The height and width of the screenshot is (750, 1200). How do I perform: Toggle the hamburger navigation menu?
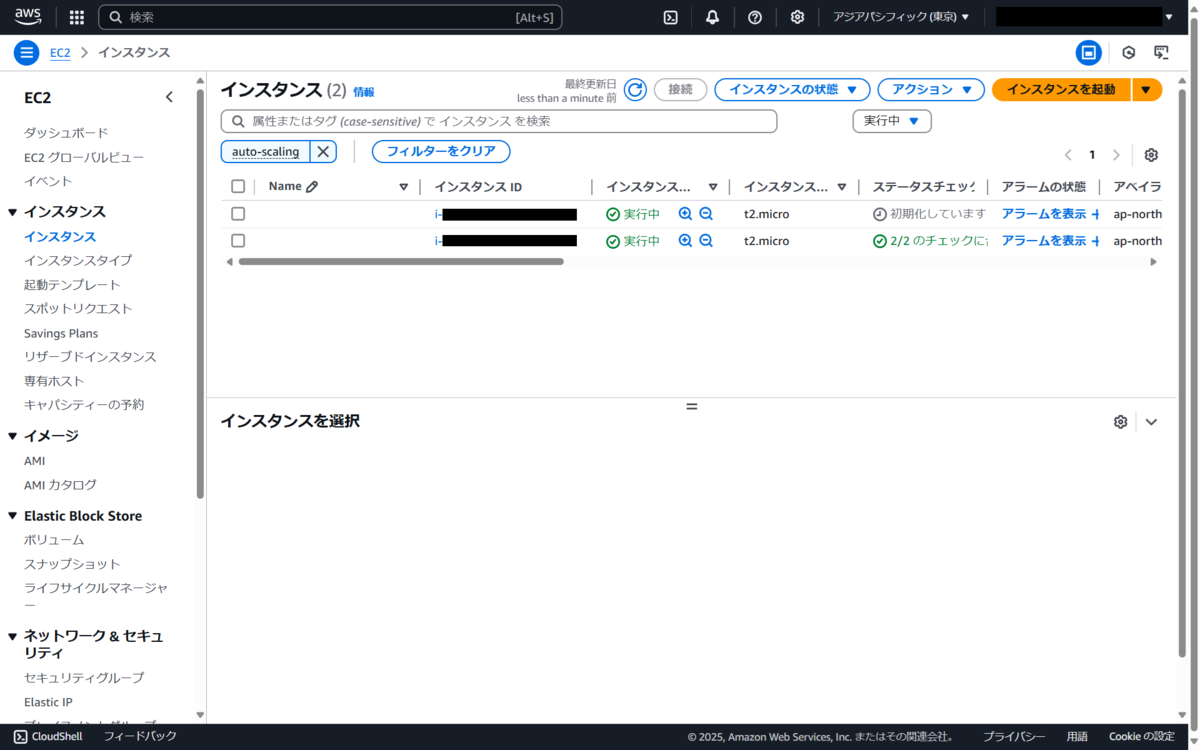coord(27,53)
